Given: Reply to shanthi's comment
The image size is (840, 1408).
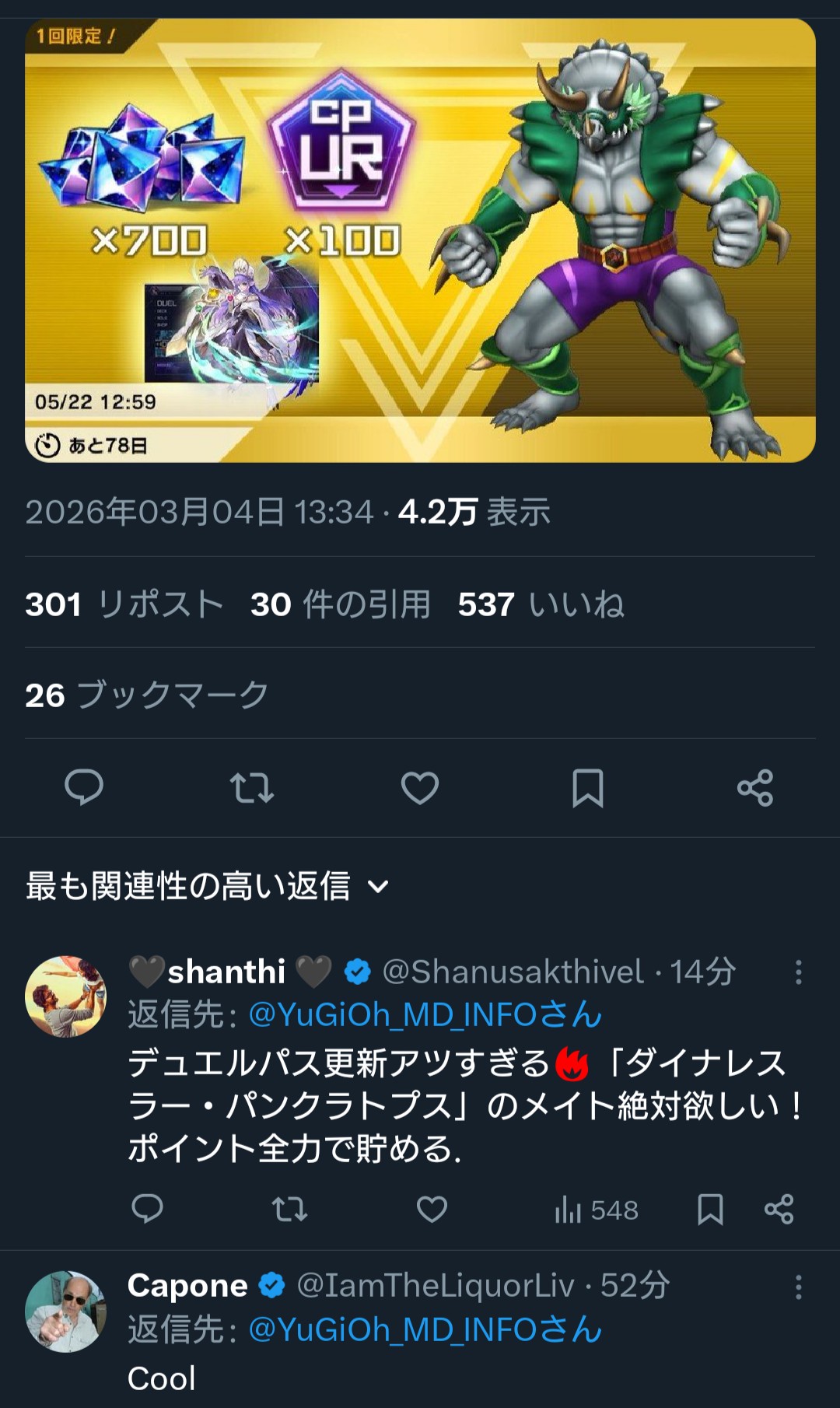Looking at the screenshot, I should [x=147, y=1209].
